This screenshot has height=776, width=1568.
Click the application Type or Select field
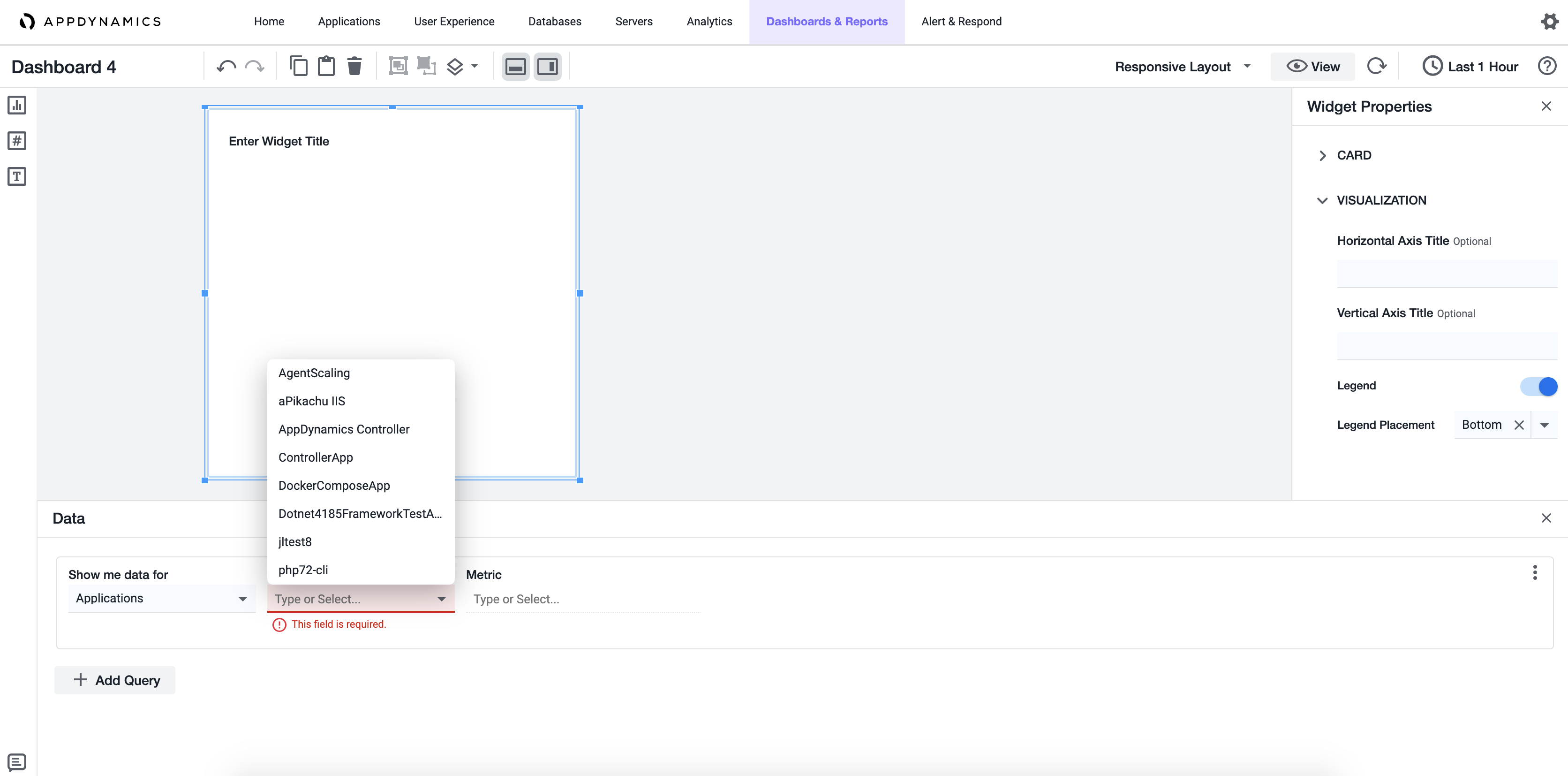point(360,600)
